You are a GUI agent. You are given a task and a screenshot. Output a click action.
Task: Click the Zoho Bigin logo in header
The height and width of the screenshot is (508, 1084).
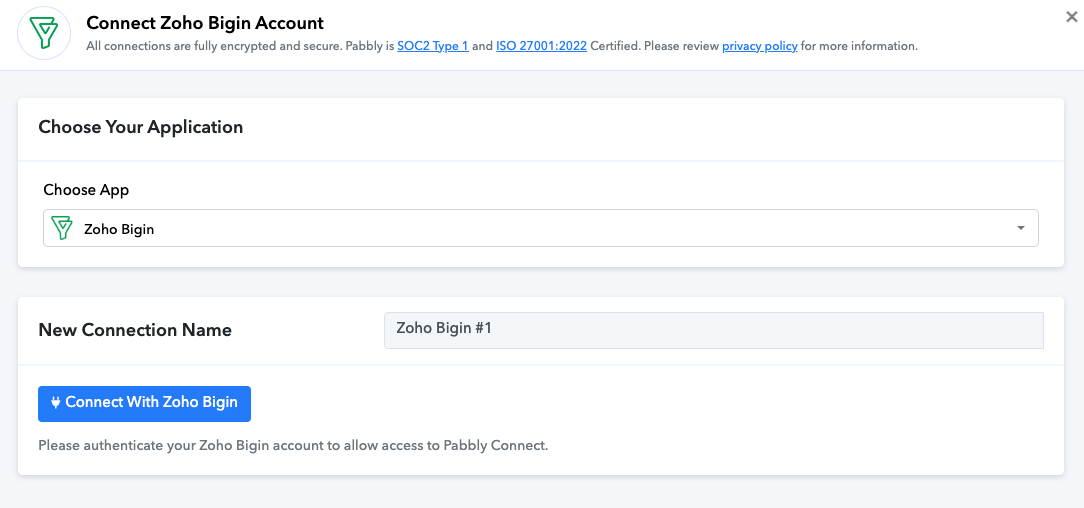pos(44,33)
